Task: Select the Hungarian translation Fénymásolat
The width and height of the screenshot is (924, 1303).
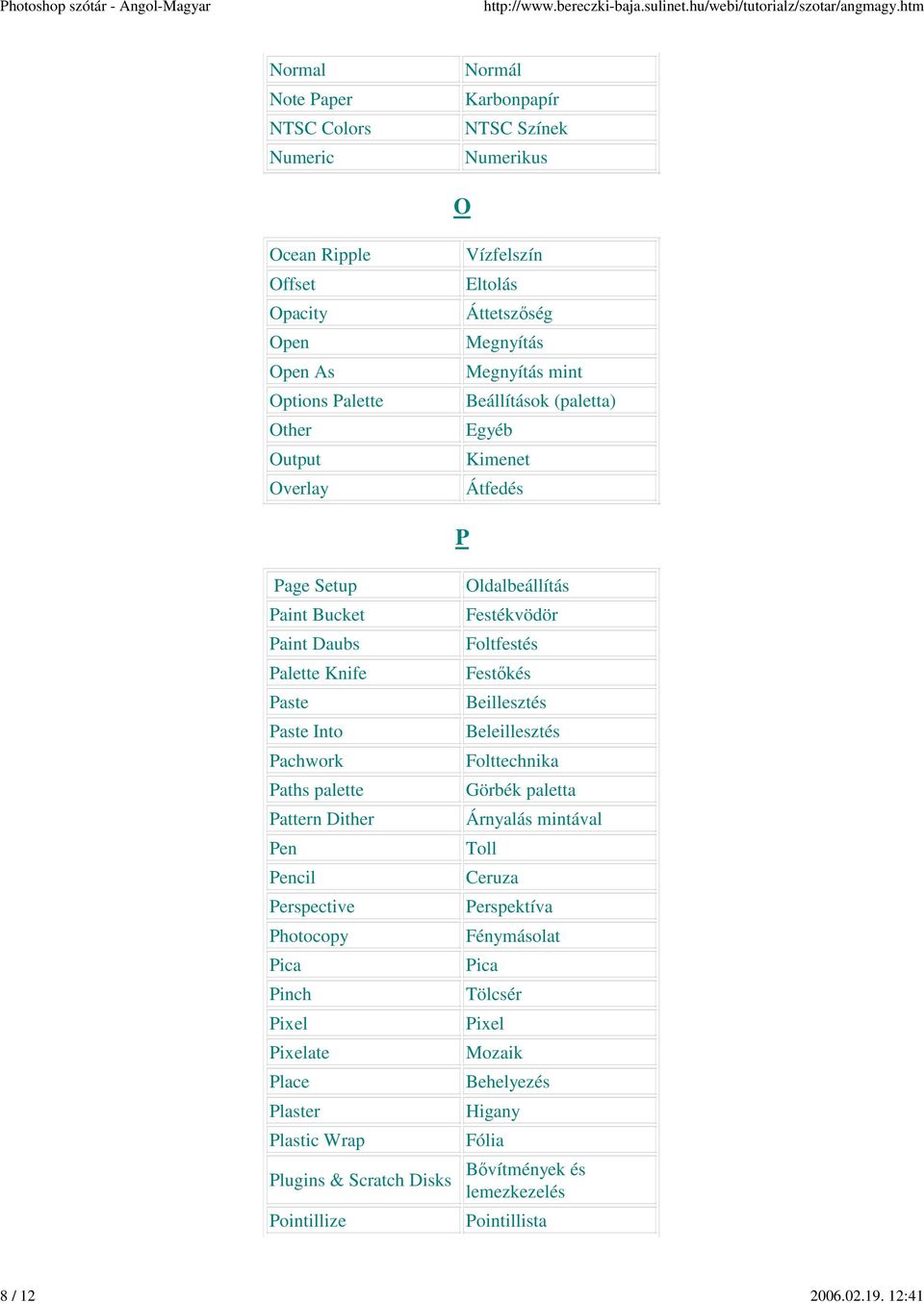Action: (x=513, y=936)
